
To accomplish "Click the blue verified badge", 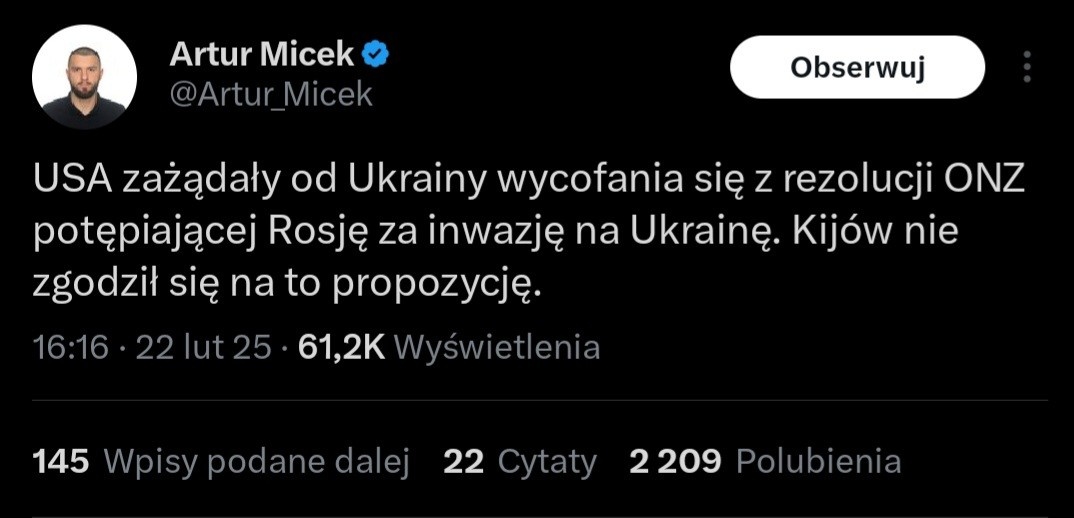I will (376, 55).
